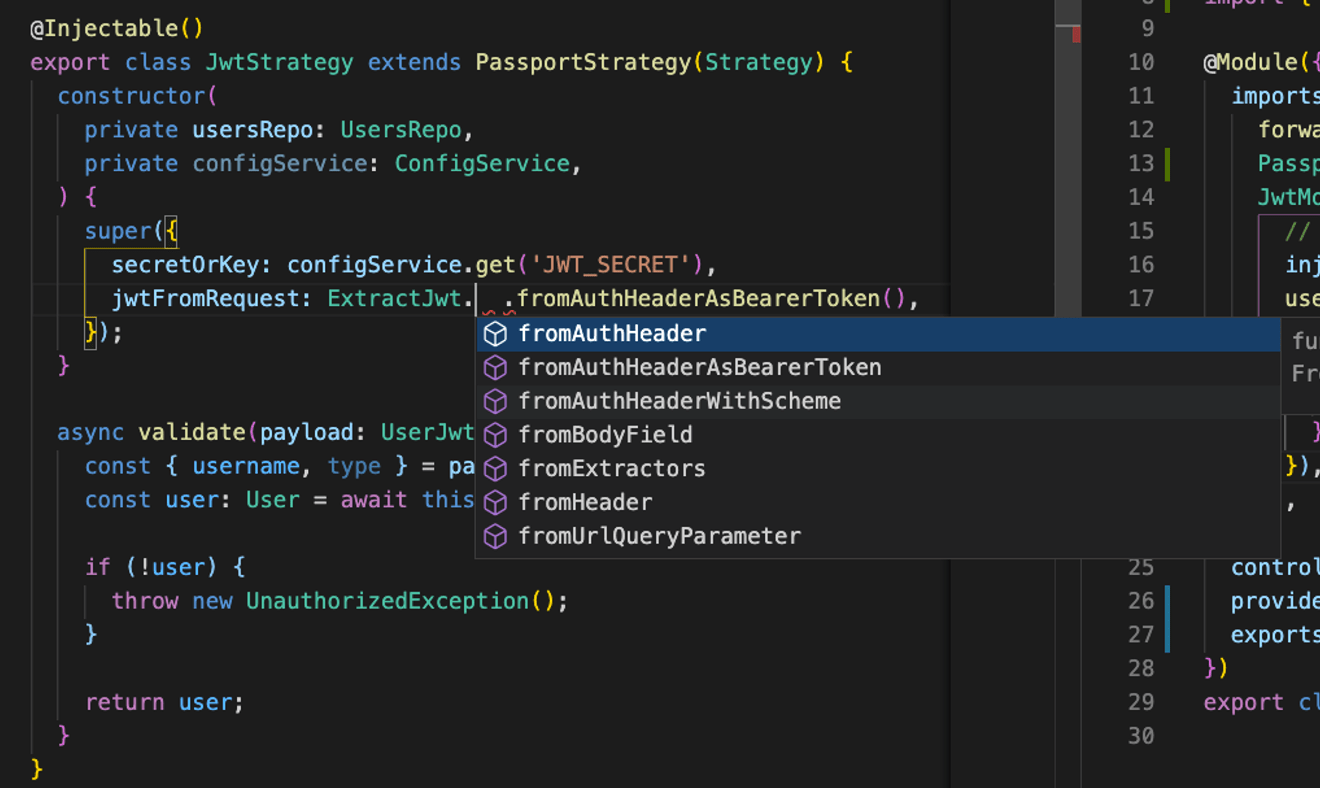
Task: Click the cube icon beside fromExtractors
Action: 496,468
